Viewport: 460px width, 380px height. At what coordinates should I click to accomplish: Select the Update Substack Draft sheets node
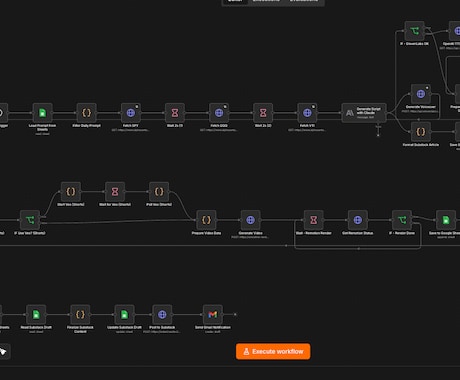tap(124, 314)
